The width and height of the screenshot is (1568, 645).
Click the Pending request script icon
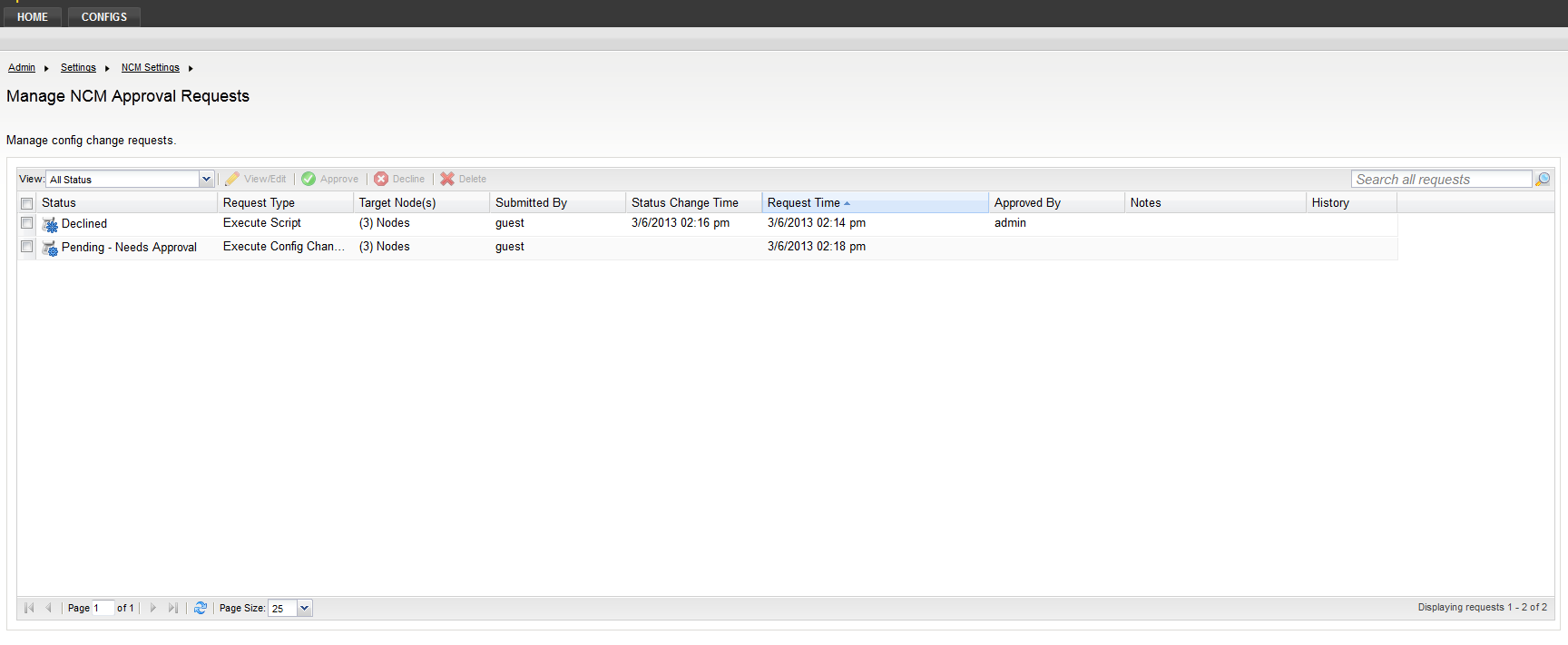coord(51,248)
